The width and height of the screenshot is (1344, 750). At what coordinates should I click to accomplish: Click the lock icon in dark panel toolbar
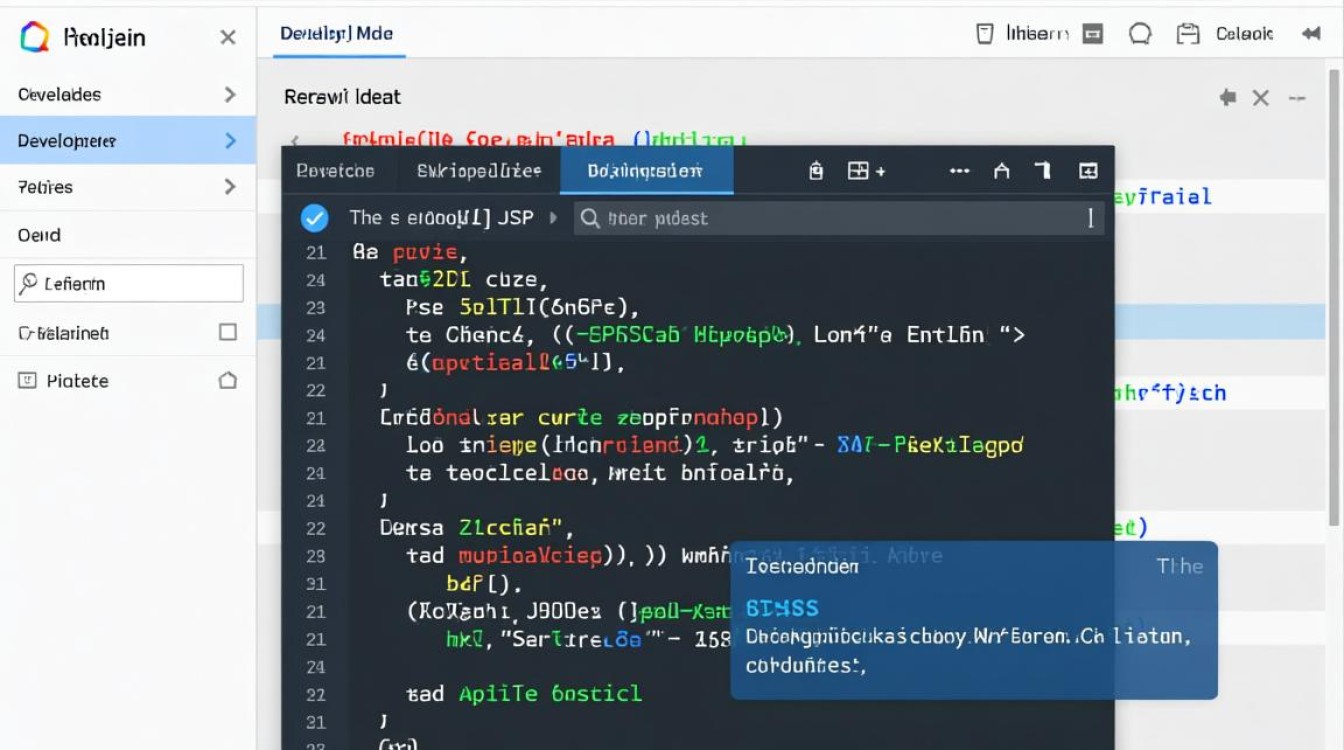(x=816, y=171)
